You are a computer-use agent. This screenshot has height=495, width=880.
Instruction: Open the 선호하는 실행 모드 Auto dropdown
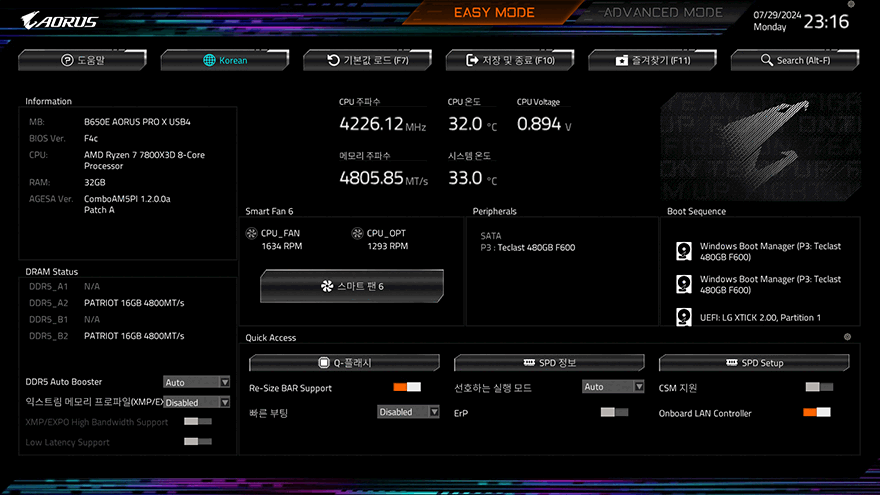613,387
